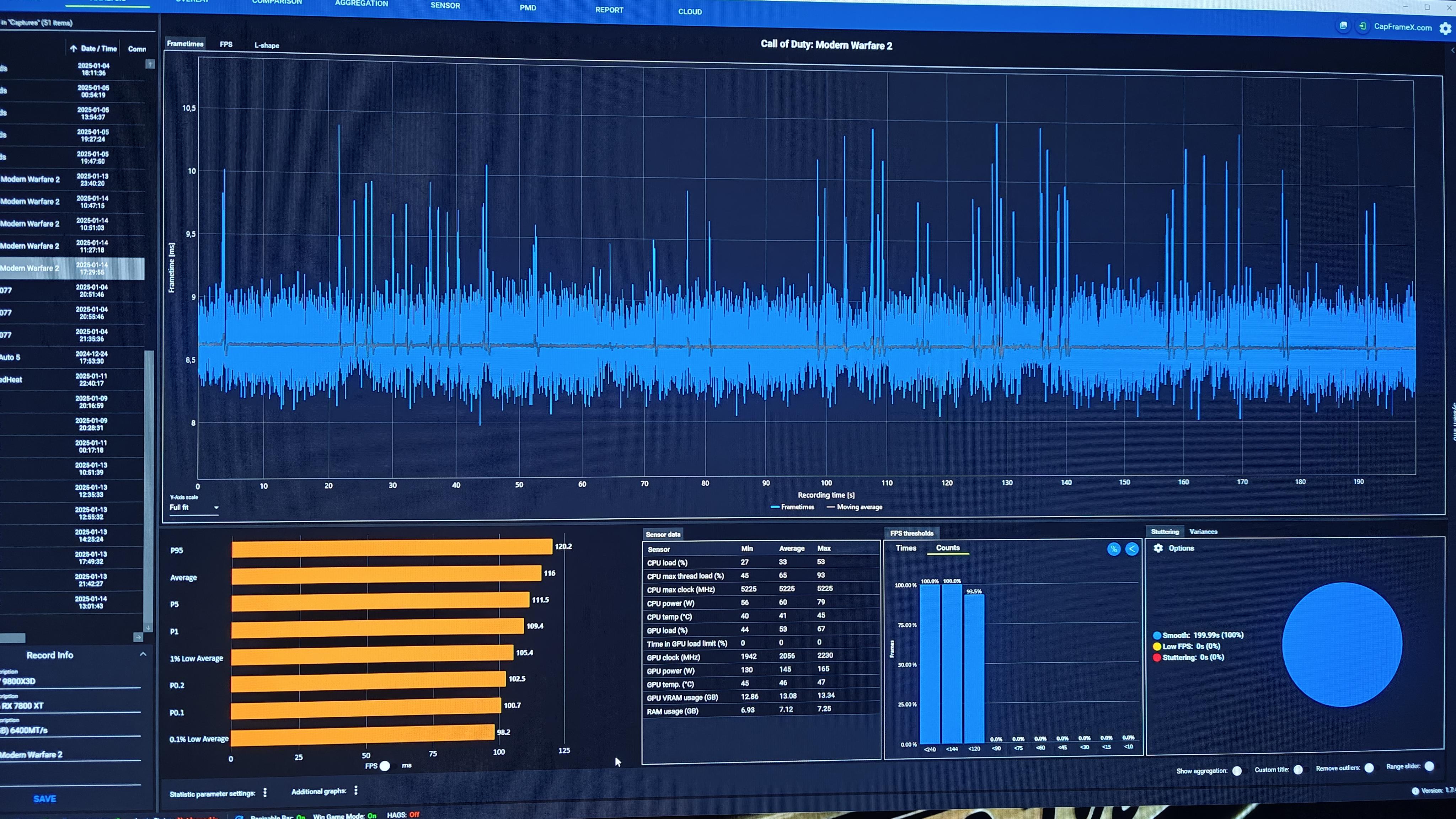The width and height of the screenshot is (1456, 819).
Task: Open stuttering Options gear
Action: pos(1158,548)
